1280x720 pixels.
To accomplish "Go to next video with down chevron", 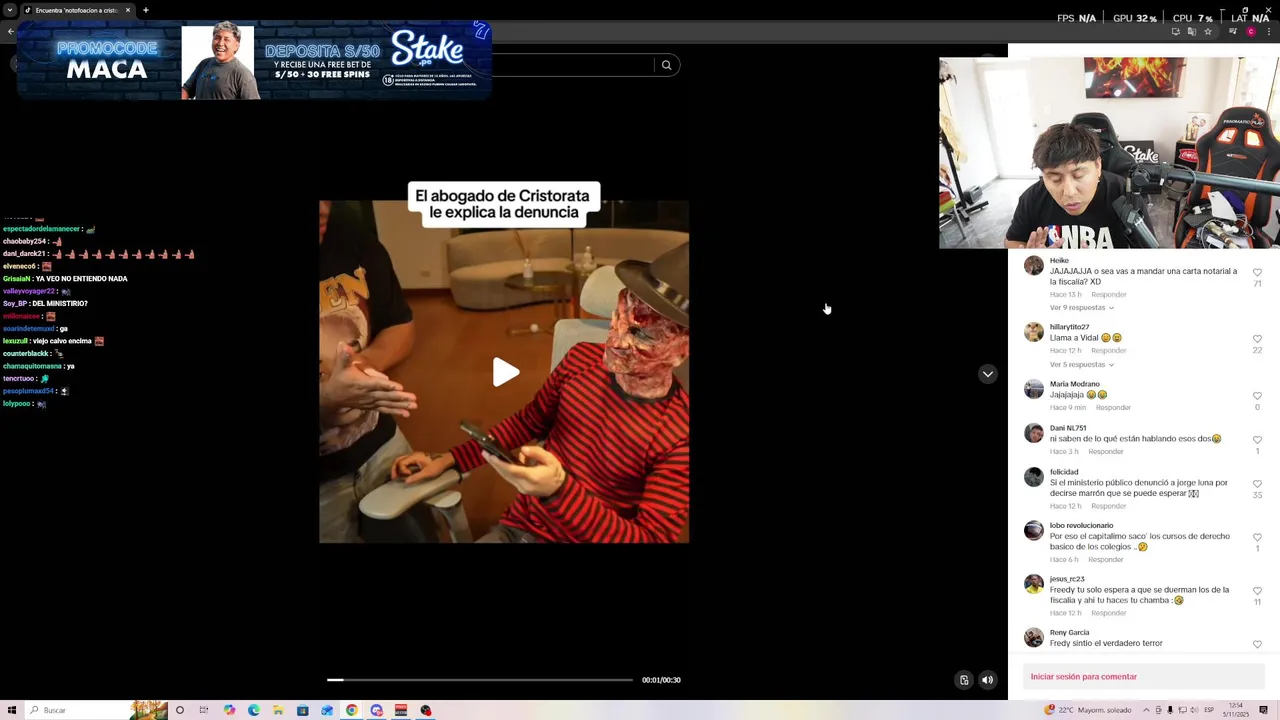I will pos(988,373).
